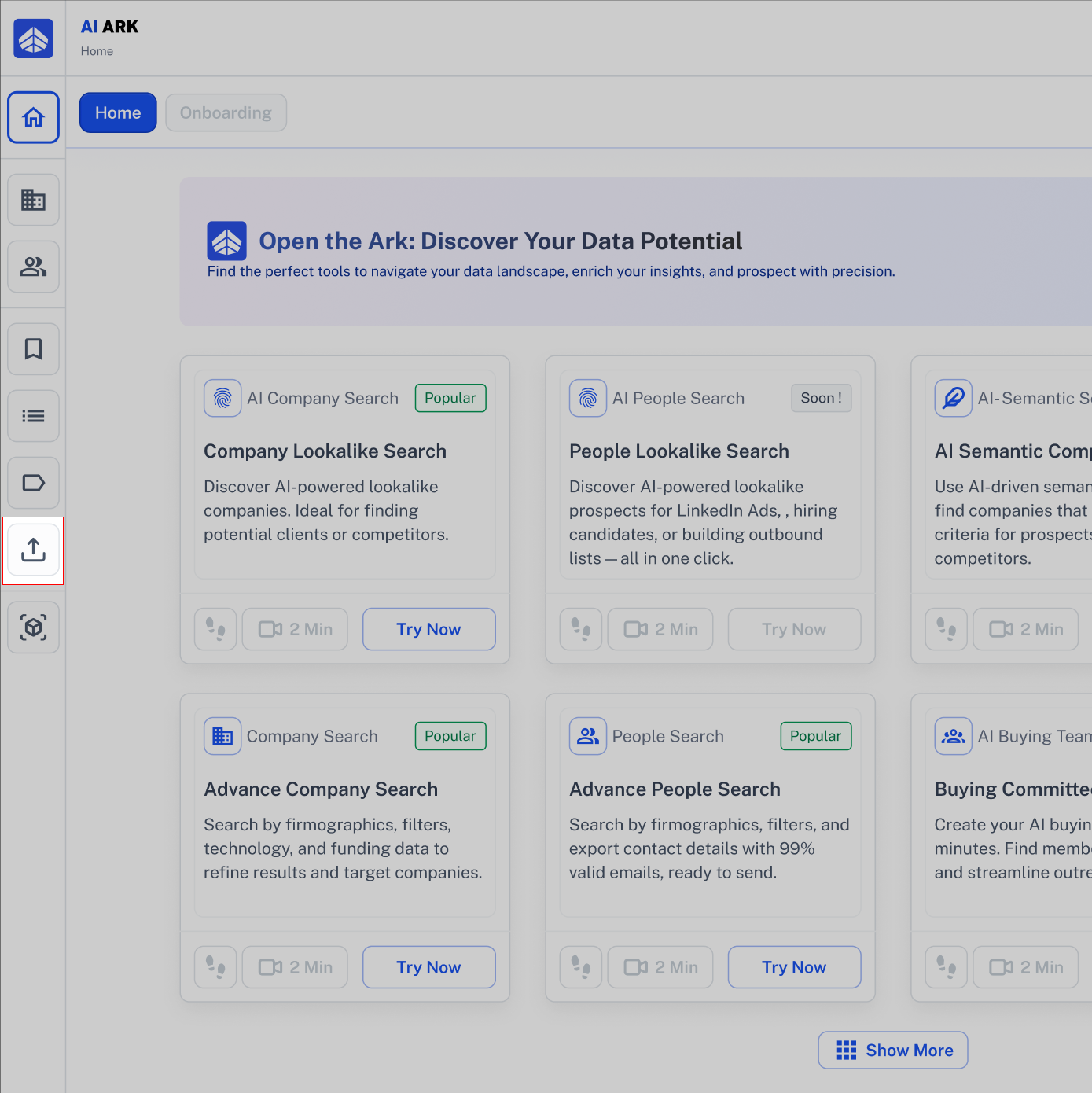The width and height of the screenshot is (1092, 1093).
Task: Click the AI Buying Team group icon
Action: click(954, 736)
